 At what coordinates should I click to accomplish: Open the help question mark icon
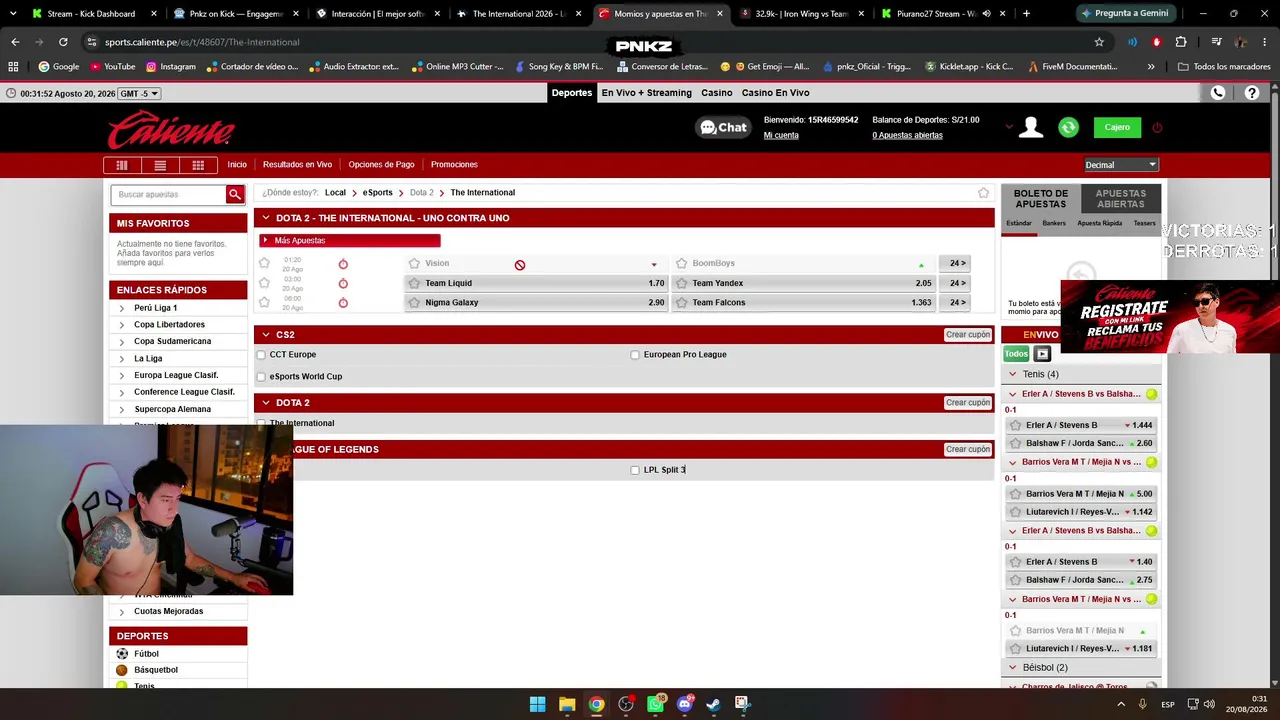point(1251,93)
